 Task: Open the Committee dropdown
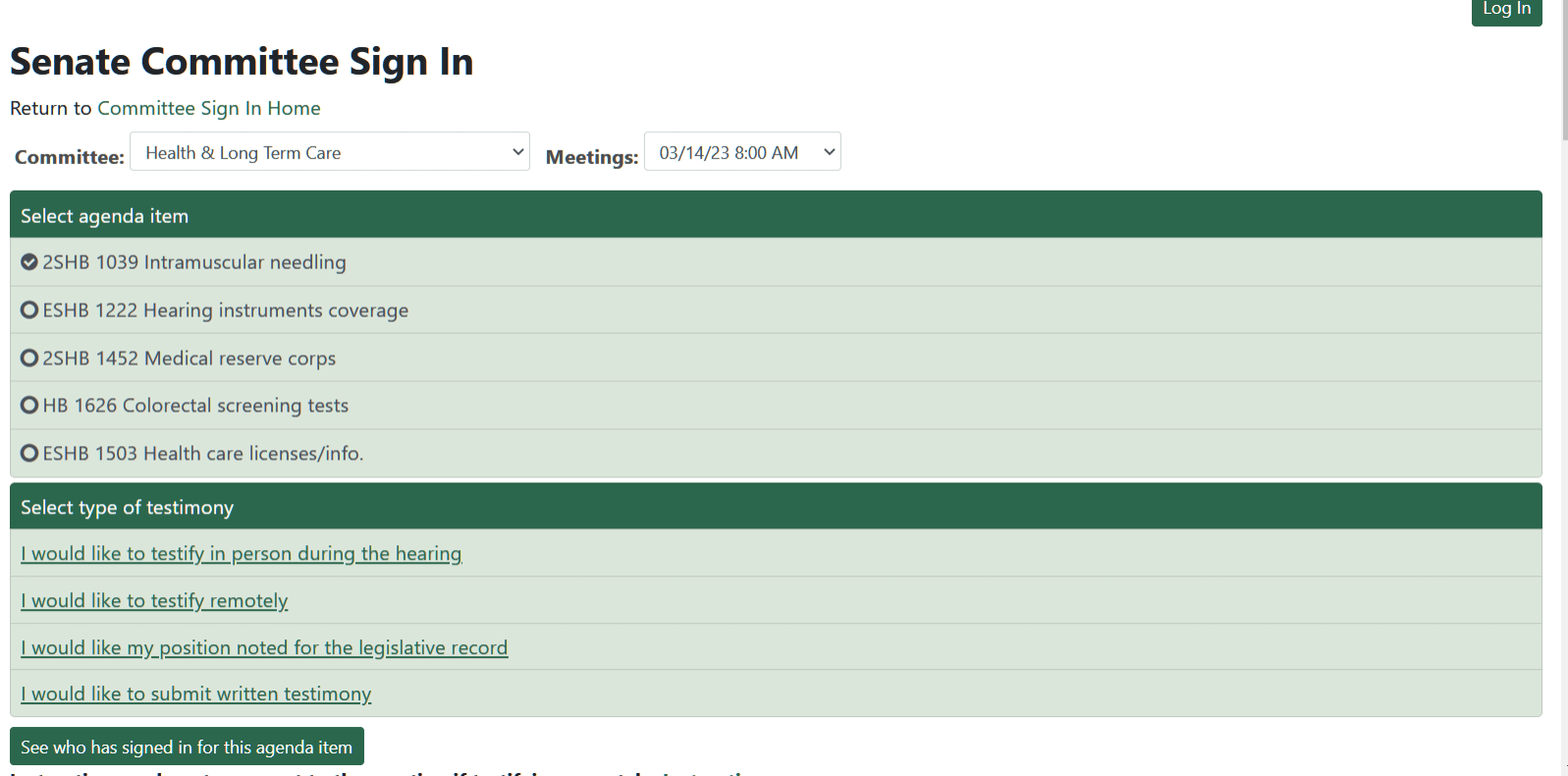pos(329,152)
